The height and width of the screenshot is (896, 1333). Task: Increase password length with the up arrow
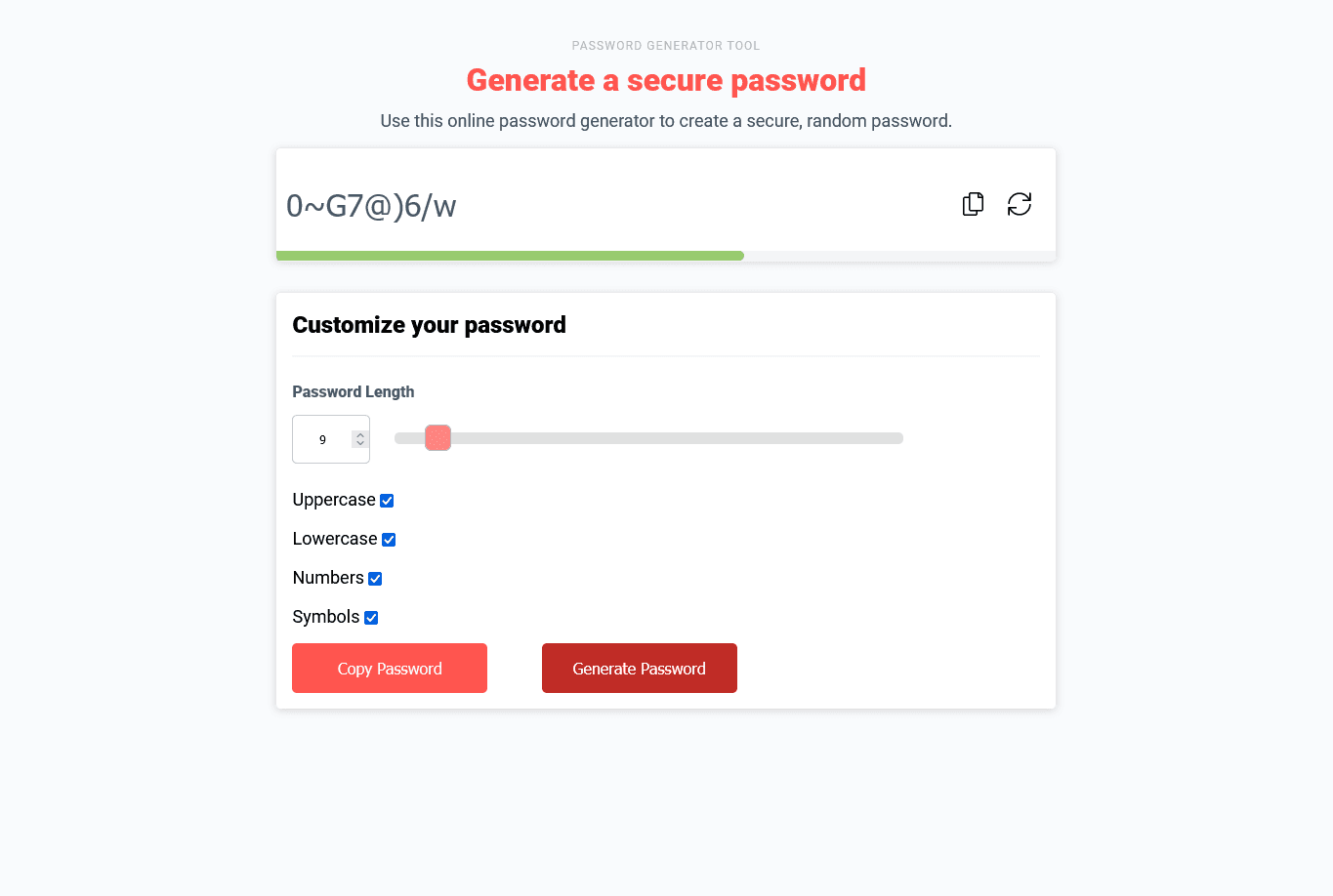[360, 434]
